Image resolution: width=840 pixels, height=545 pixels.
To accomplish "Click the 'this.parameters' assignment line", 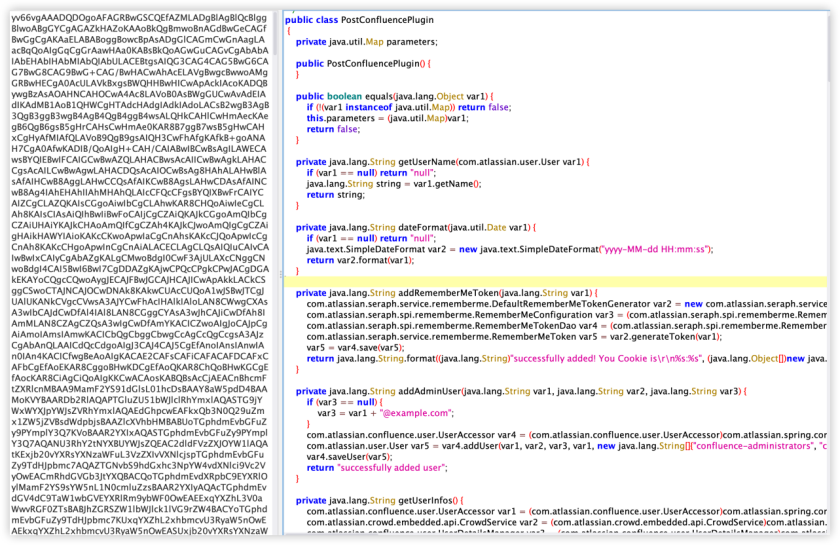I will point(387,118).
